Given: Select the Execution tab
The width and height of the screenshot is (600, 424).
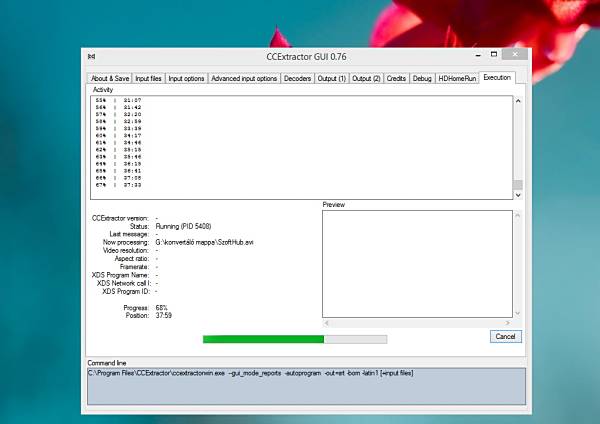Looking at the screenshot, I should pos(497,77).
